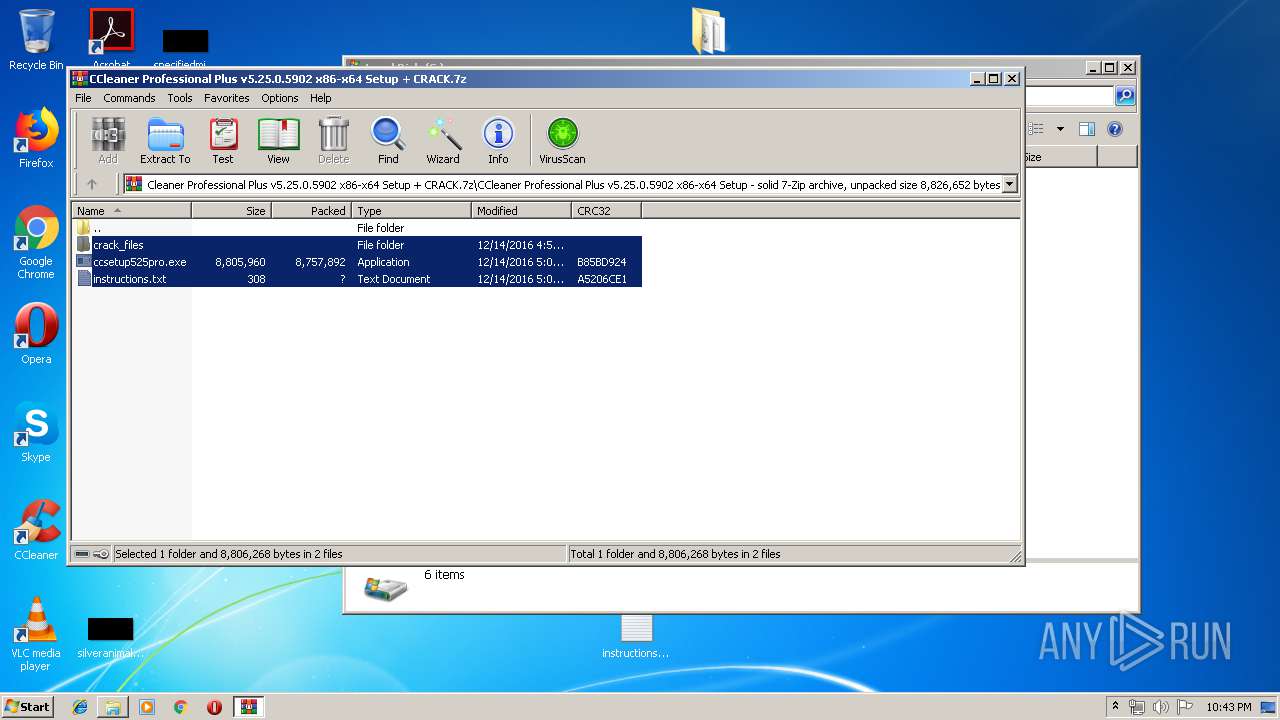Click the Add toolbar icon in WinRAR

[x=108, y=140]
